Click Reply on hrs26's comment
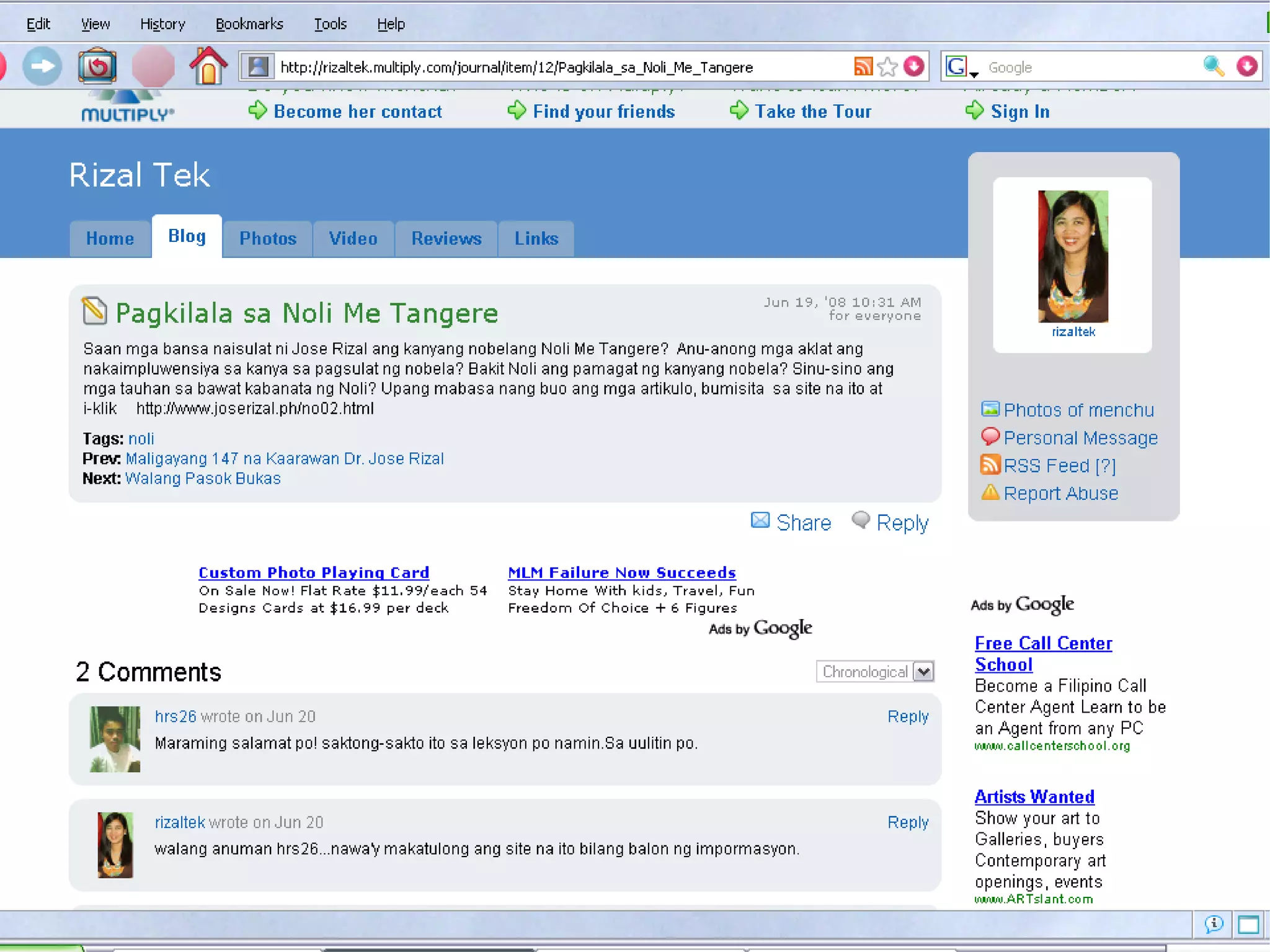 [907, 716]
